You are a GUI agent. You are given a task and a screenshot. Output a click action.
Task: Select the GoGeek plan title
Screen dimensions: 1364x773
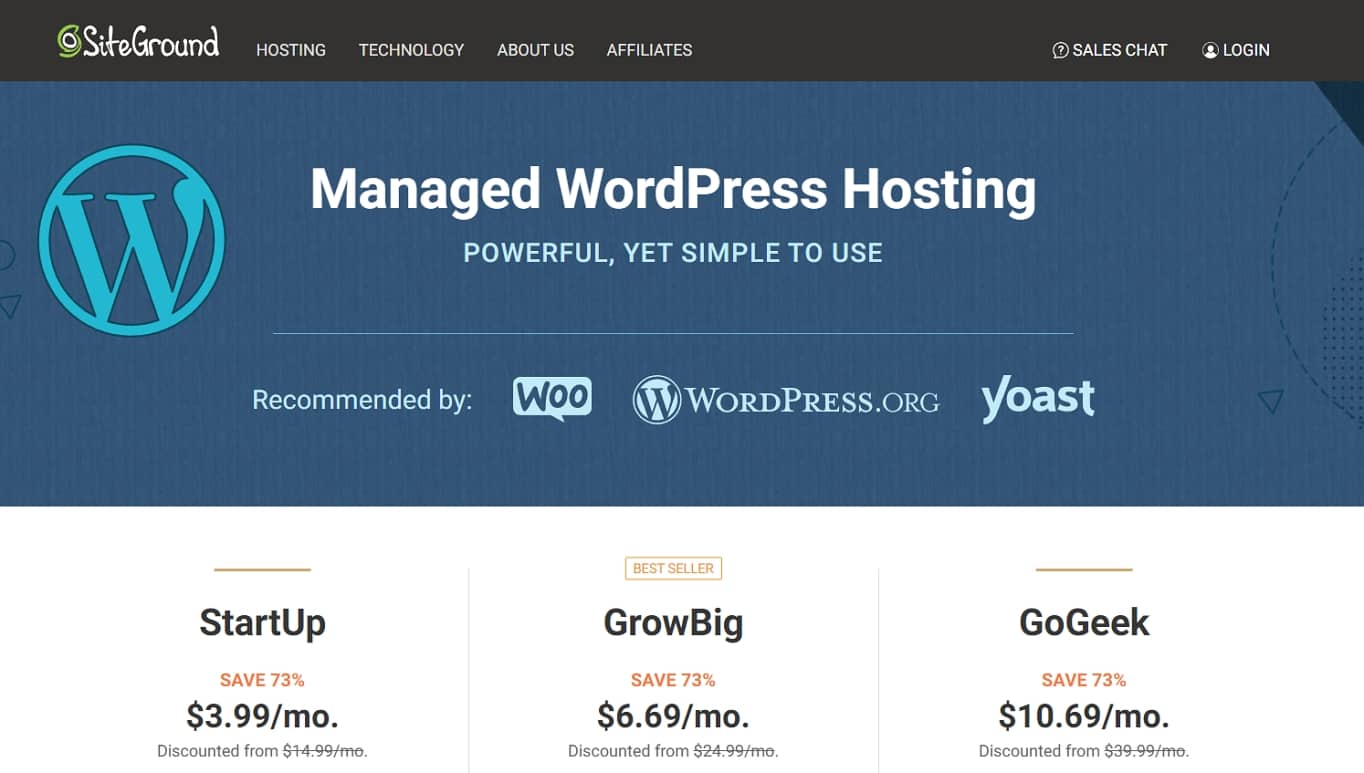1084,622
